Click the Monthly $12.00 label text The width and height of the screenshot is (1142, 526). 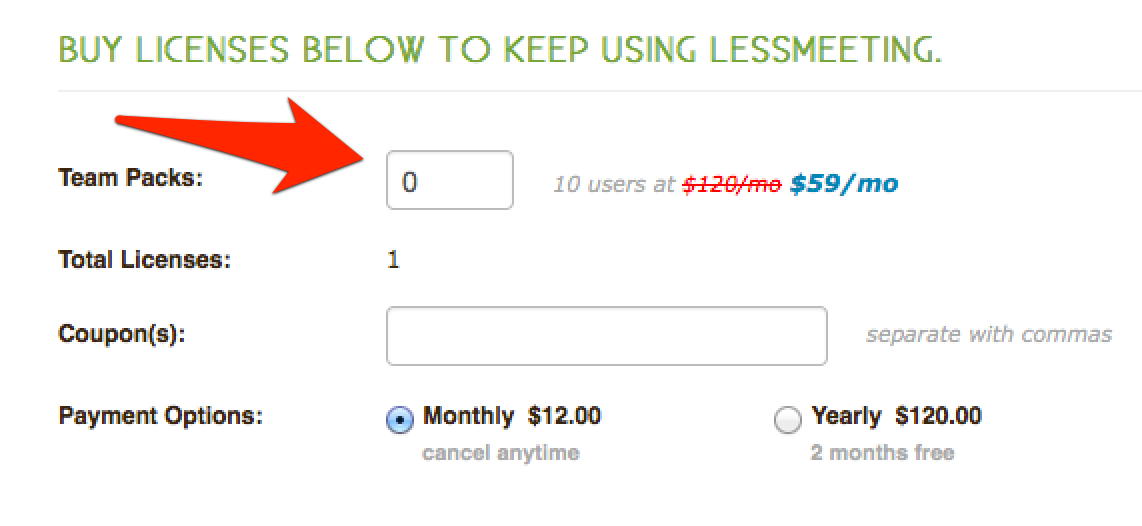click(512, 416)
